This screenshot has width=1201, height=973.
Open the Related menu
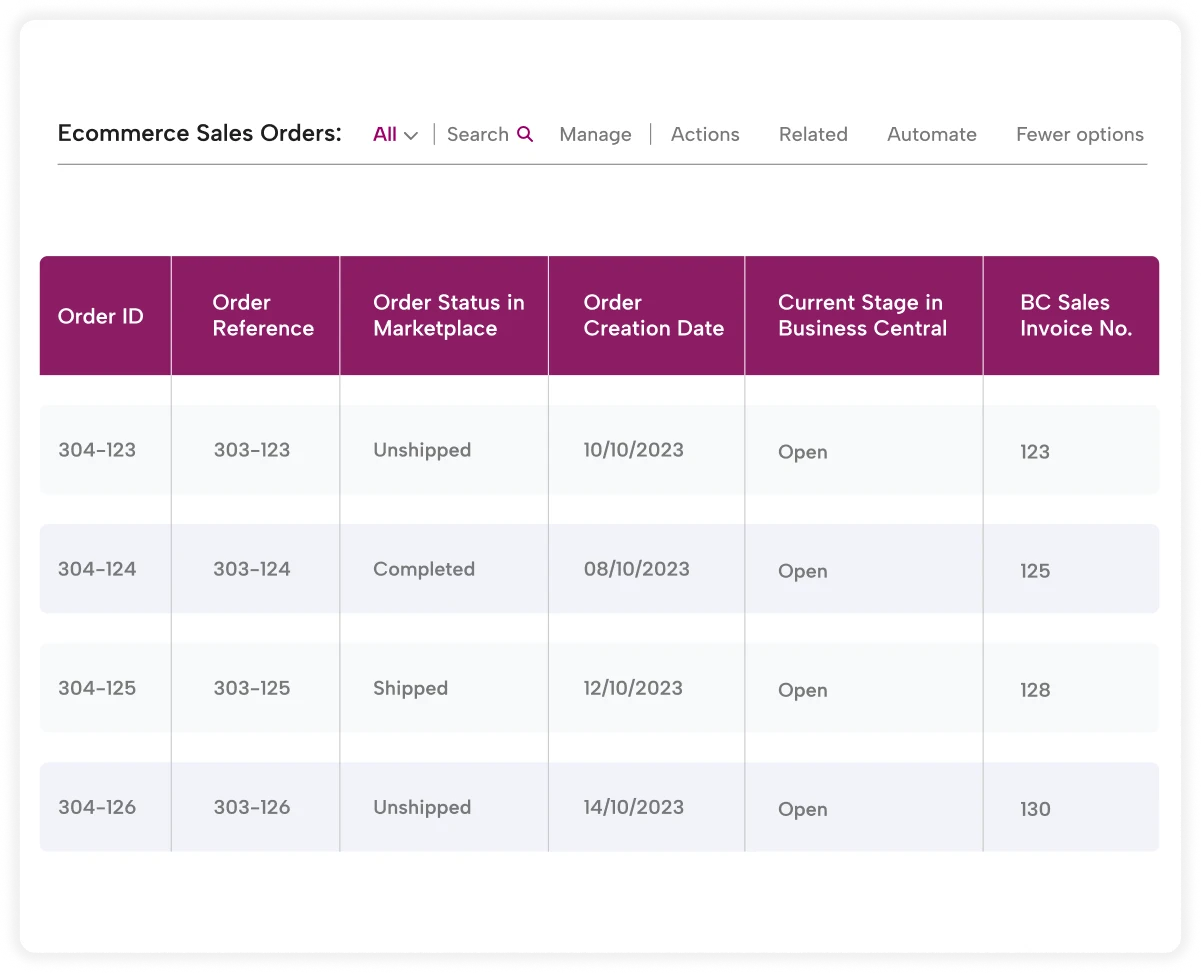813,134
